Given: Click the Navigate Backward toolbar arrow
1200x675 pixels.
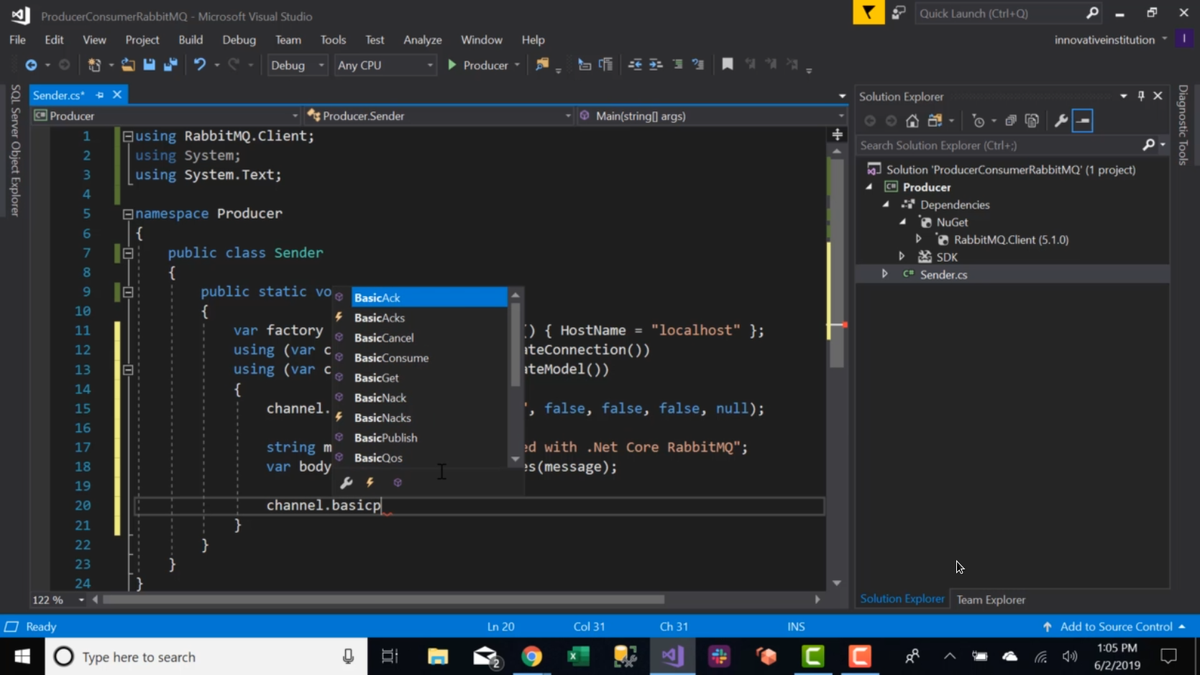Looking at the screenshot, I should (31, 65).
